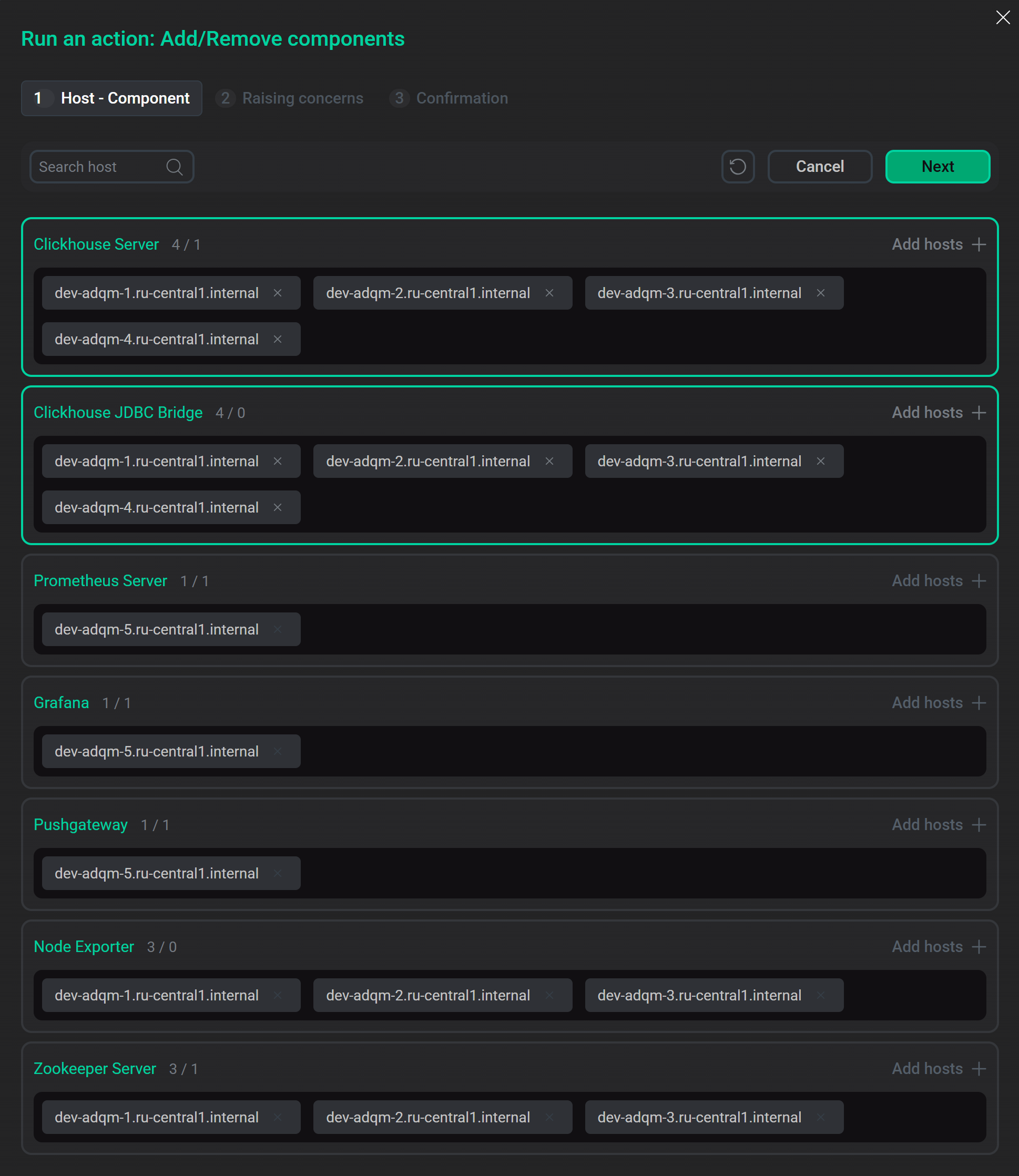This screenshot has height=1176, width=1019.
Task: Proceed with the Next button
Action: coord(937,167)
